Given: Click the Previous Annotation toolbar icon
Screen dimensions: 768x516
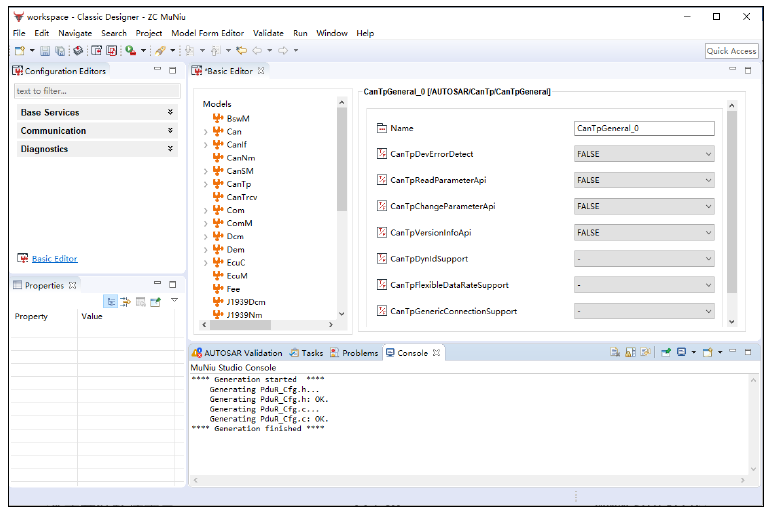Looking at the screenshot, I should [216, 50].
